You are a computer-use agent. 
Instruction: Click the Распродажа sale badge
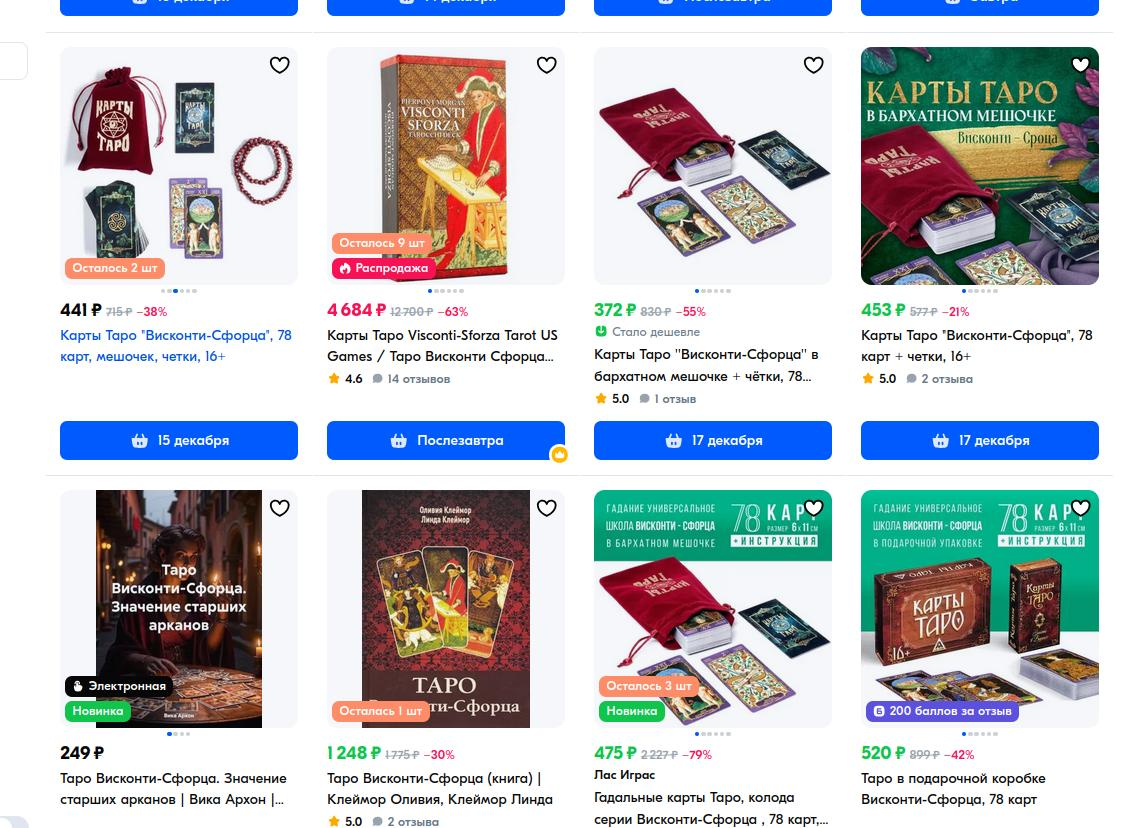point(384,268)
